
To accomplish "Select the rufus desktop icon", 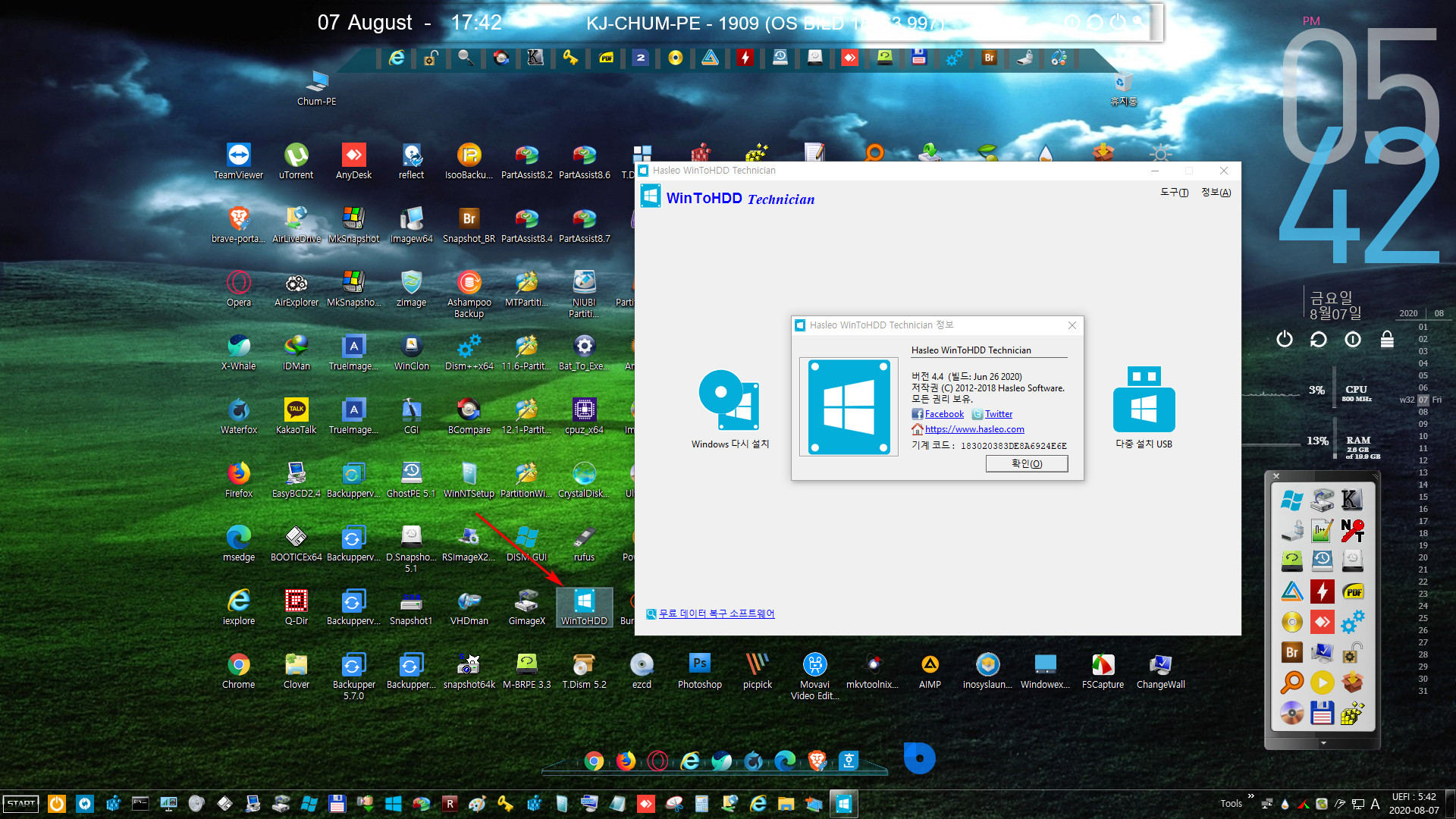I will (x=584, y=544).
